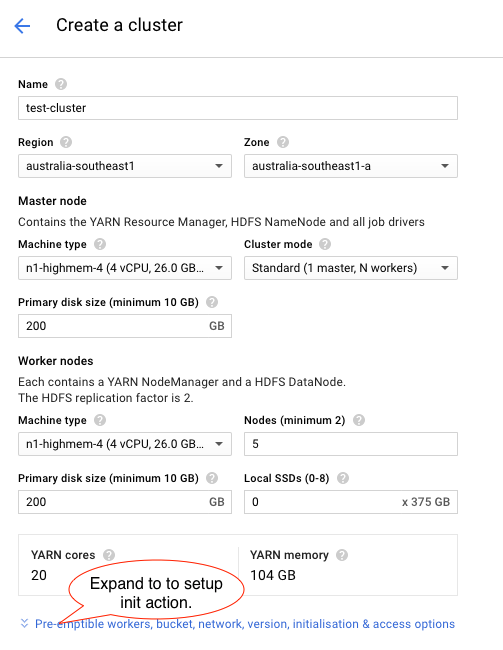The width and height of the screenshot is (503, 650).
Task: Click the test-cluster Name field
Action: [x=238, y=108]
